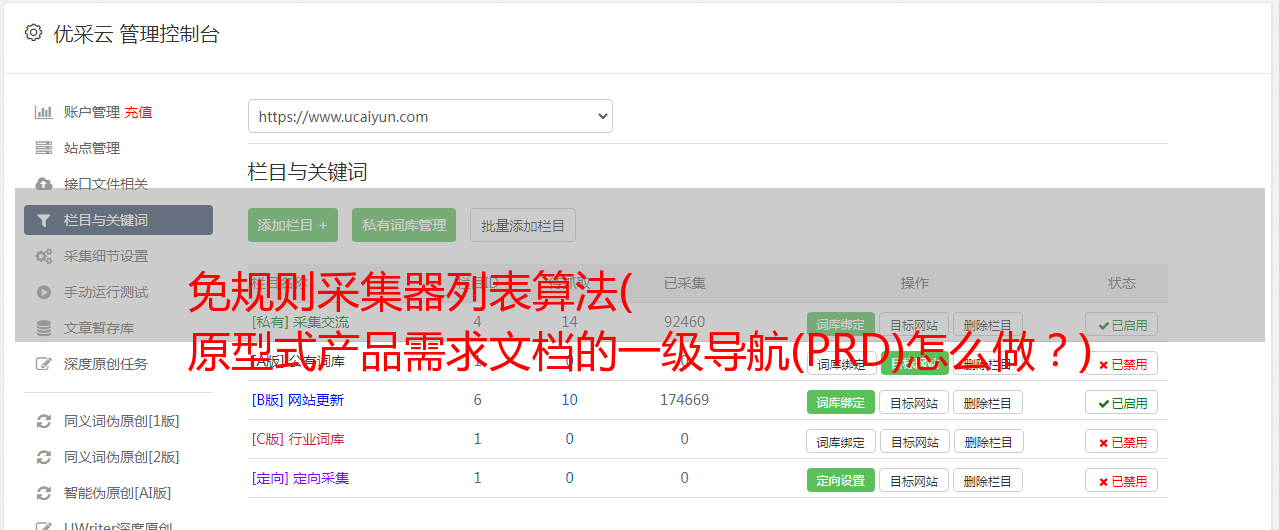Open the [定向] 定向采集 column link
The height and width of the screenshot is (530, 1279).
tap(300, 478)
